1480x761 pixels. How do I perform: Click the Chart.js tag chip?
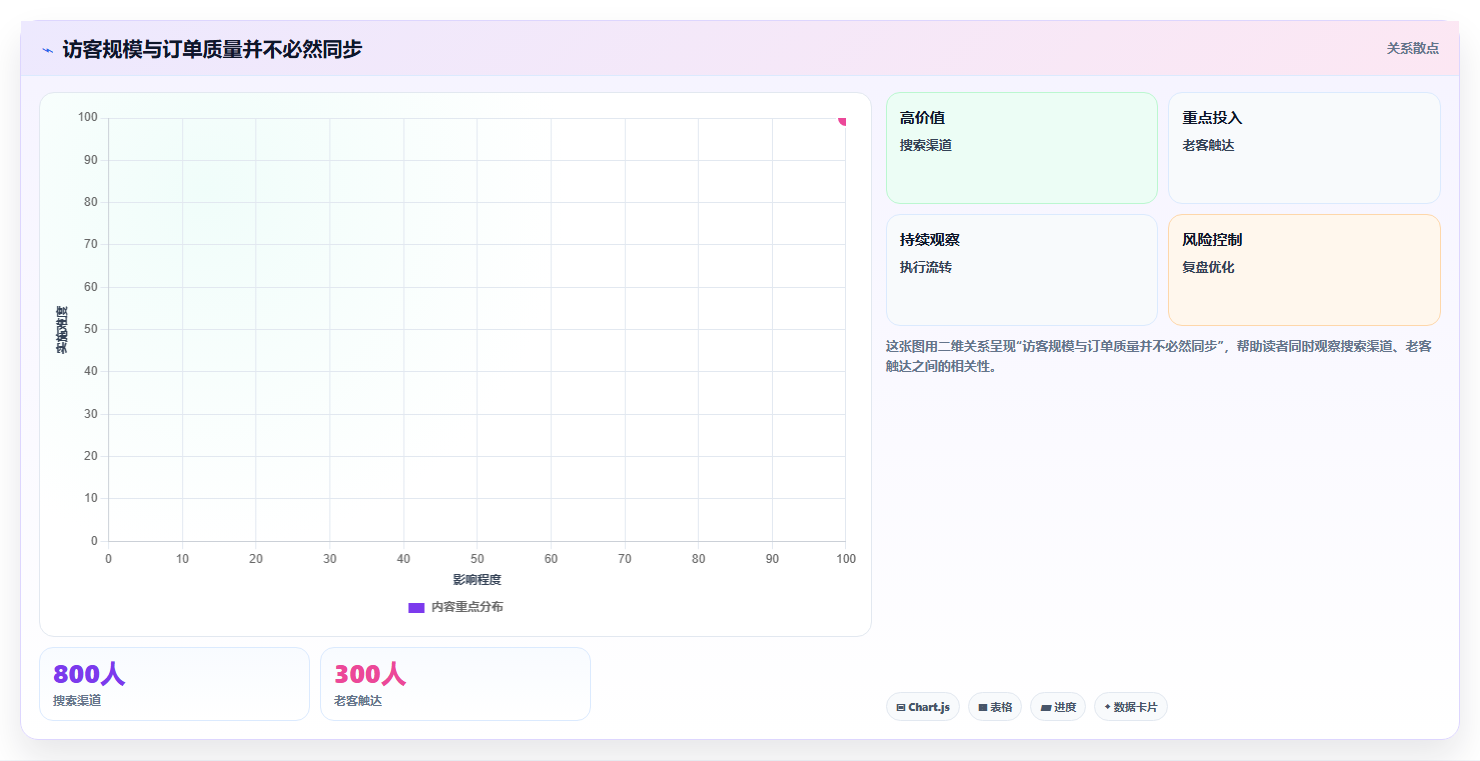click(x=922, y=707)
